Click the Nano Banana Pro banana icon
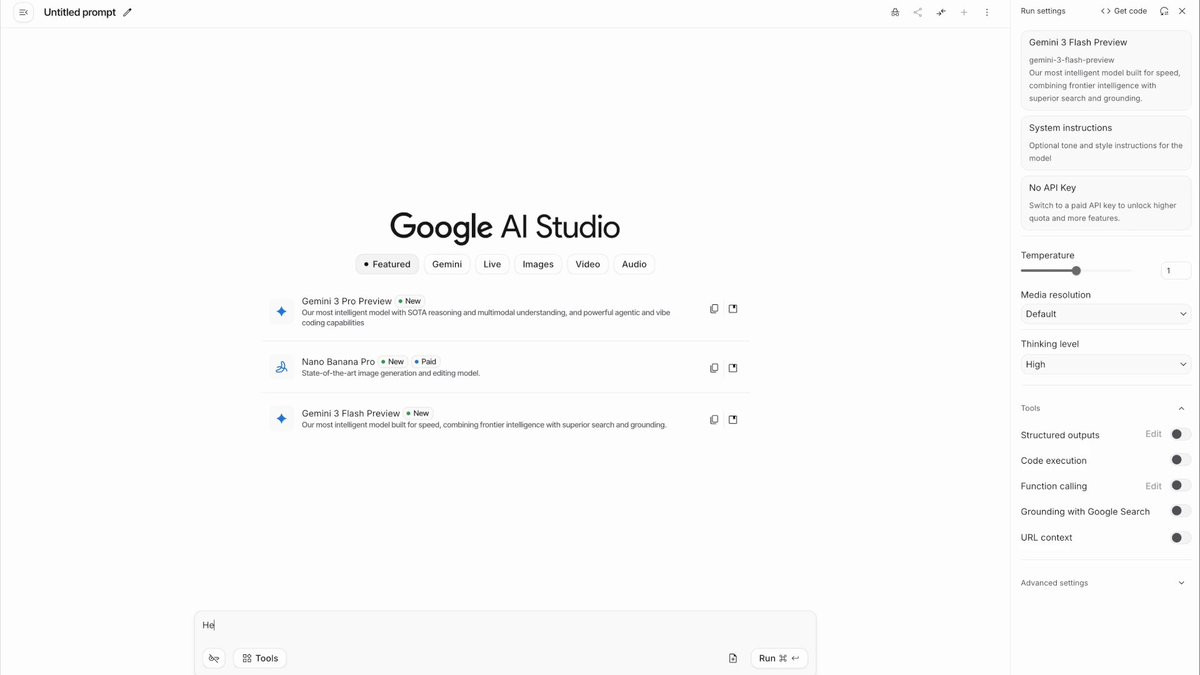1200x675 pixels. [281, 367]
